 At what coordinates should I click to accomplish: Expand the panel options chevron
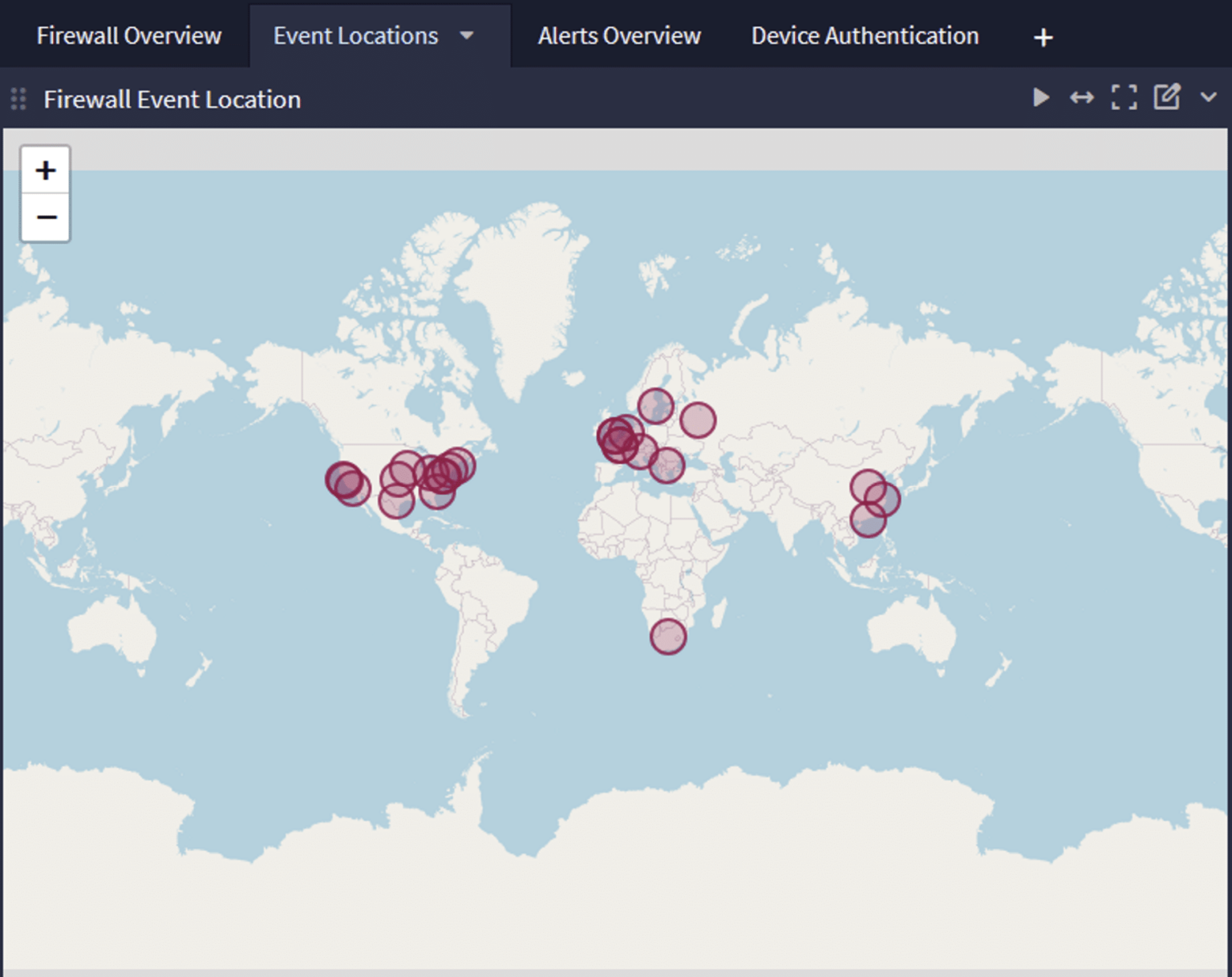point(1207,98)
